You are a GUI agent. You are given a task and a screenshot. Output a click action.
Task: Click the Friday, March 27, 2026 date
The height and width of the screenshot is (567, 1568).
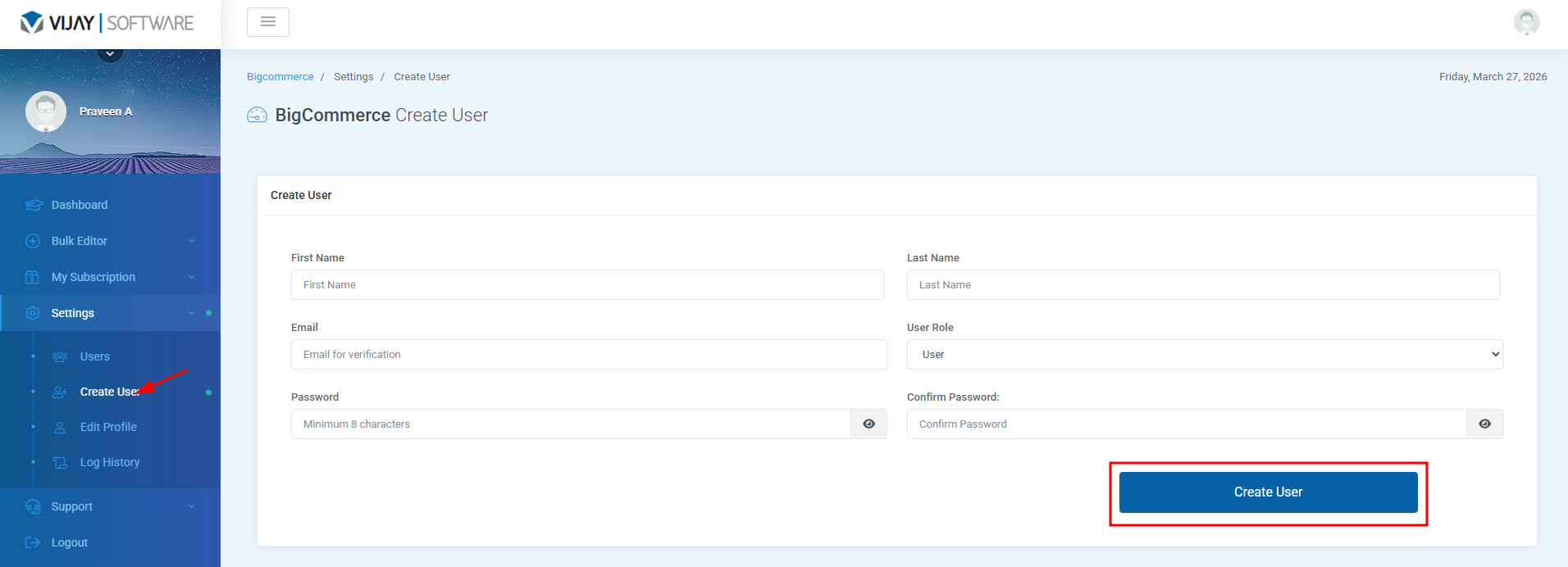coord(1493,76)
